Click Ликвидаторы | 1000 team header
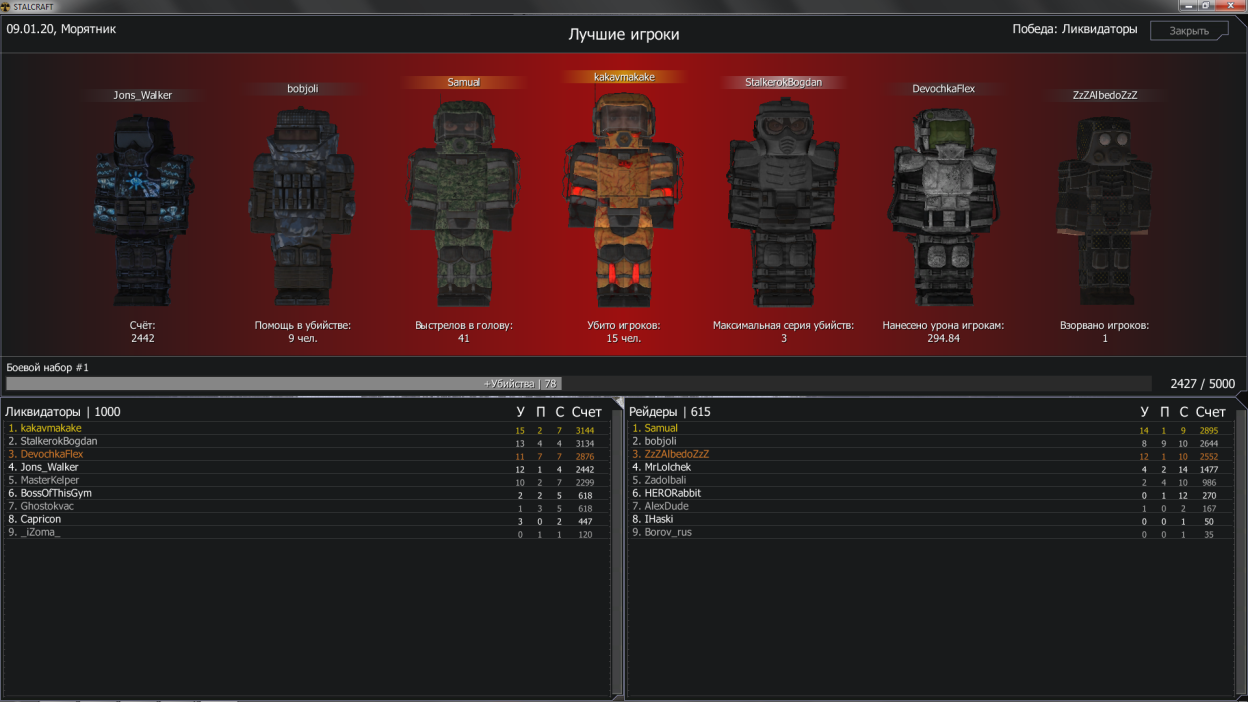This screenshot has height=702, width=1248. 63,412
